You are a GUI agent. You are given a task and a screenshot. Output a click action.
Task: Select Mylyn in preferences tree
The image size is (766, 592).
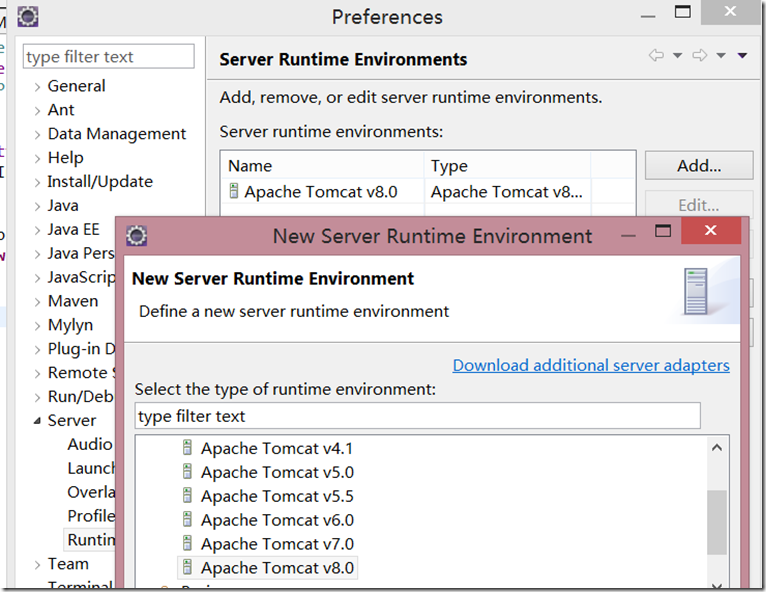[70, 325]
